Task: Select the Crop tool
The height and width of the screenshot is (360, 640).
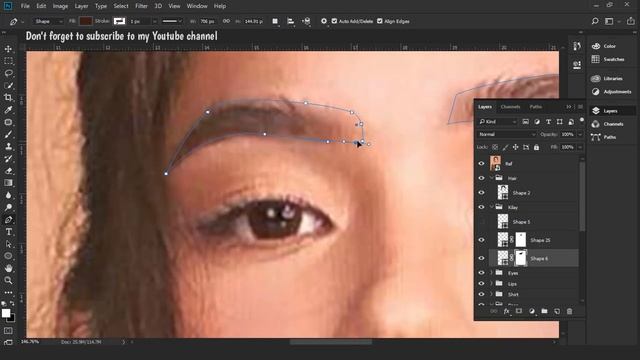Action: (8, 98)
